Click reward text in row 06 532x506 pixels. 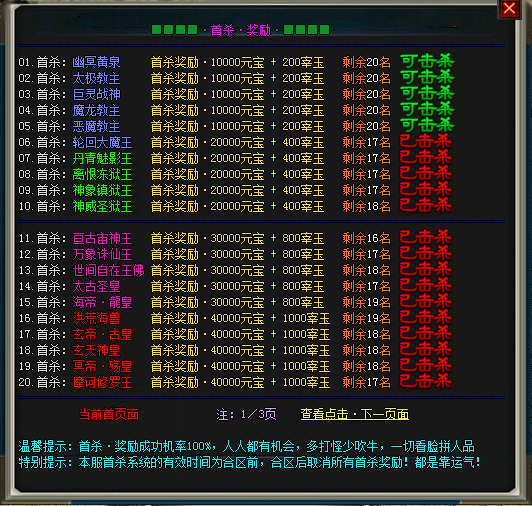(x=237, y=142)
